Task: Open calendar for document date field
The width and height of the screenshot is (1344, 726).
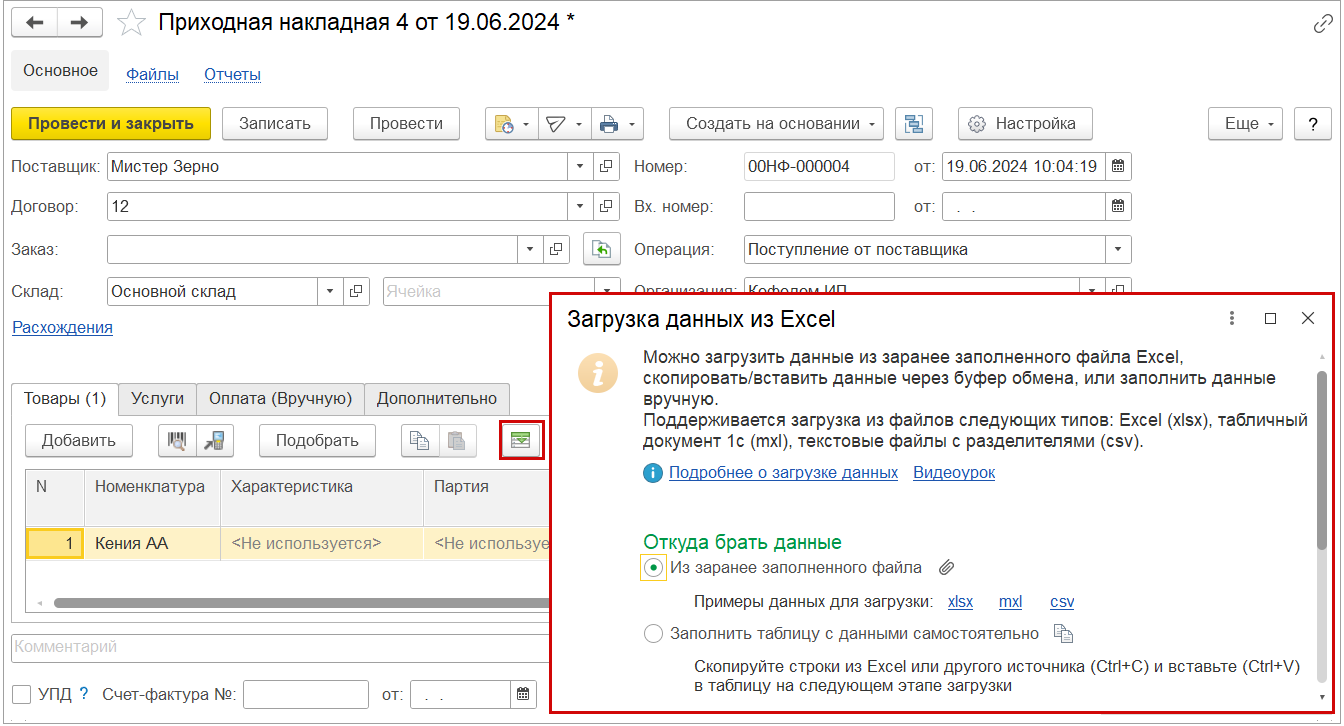Action: [1119, 167]
